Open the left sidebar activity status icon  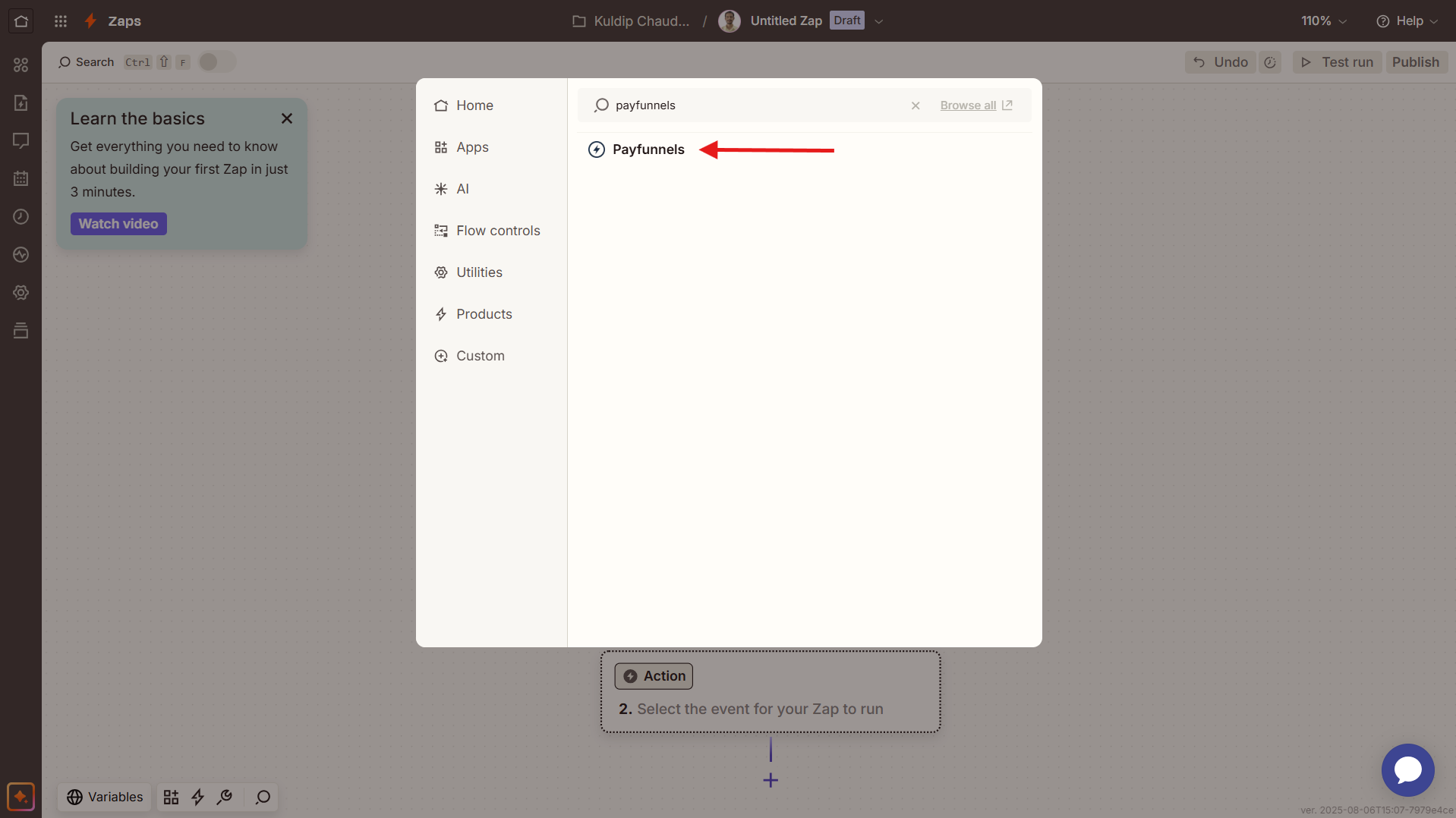tap(20, 254)
